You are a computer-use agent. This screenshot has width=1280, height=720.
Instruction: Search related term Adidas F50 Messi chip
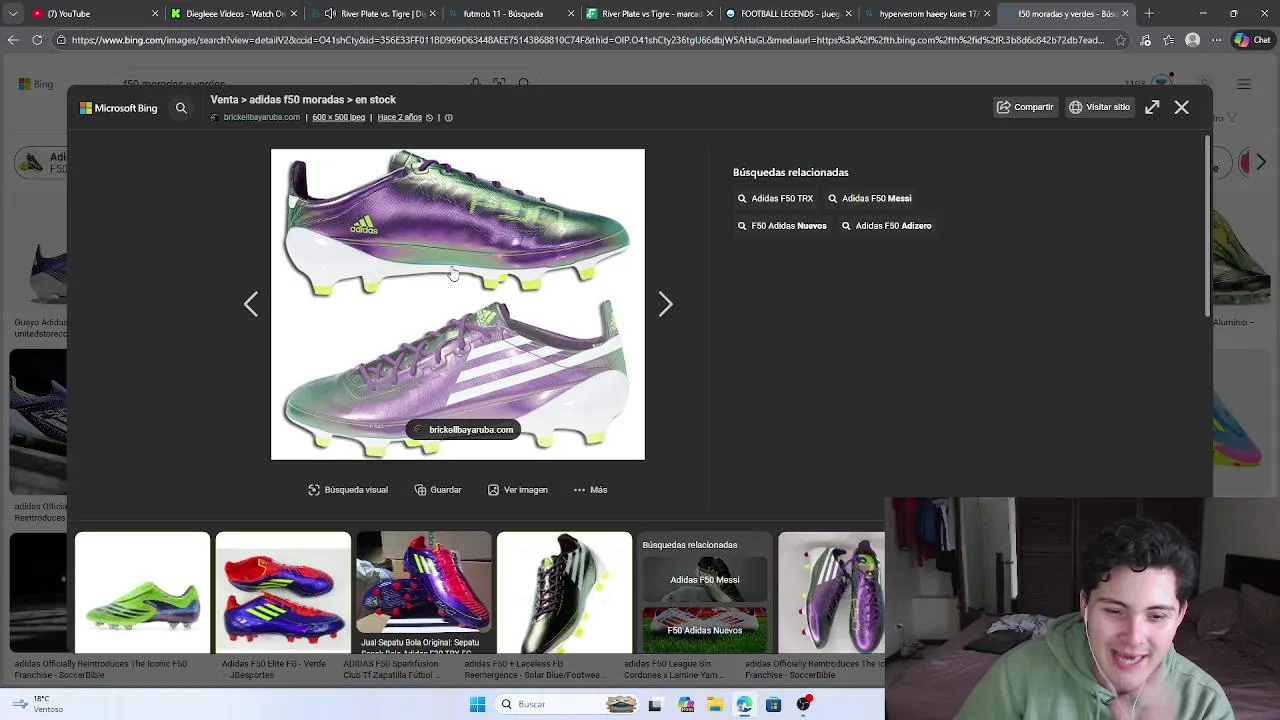click(869, 199)
